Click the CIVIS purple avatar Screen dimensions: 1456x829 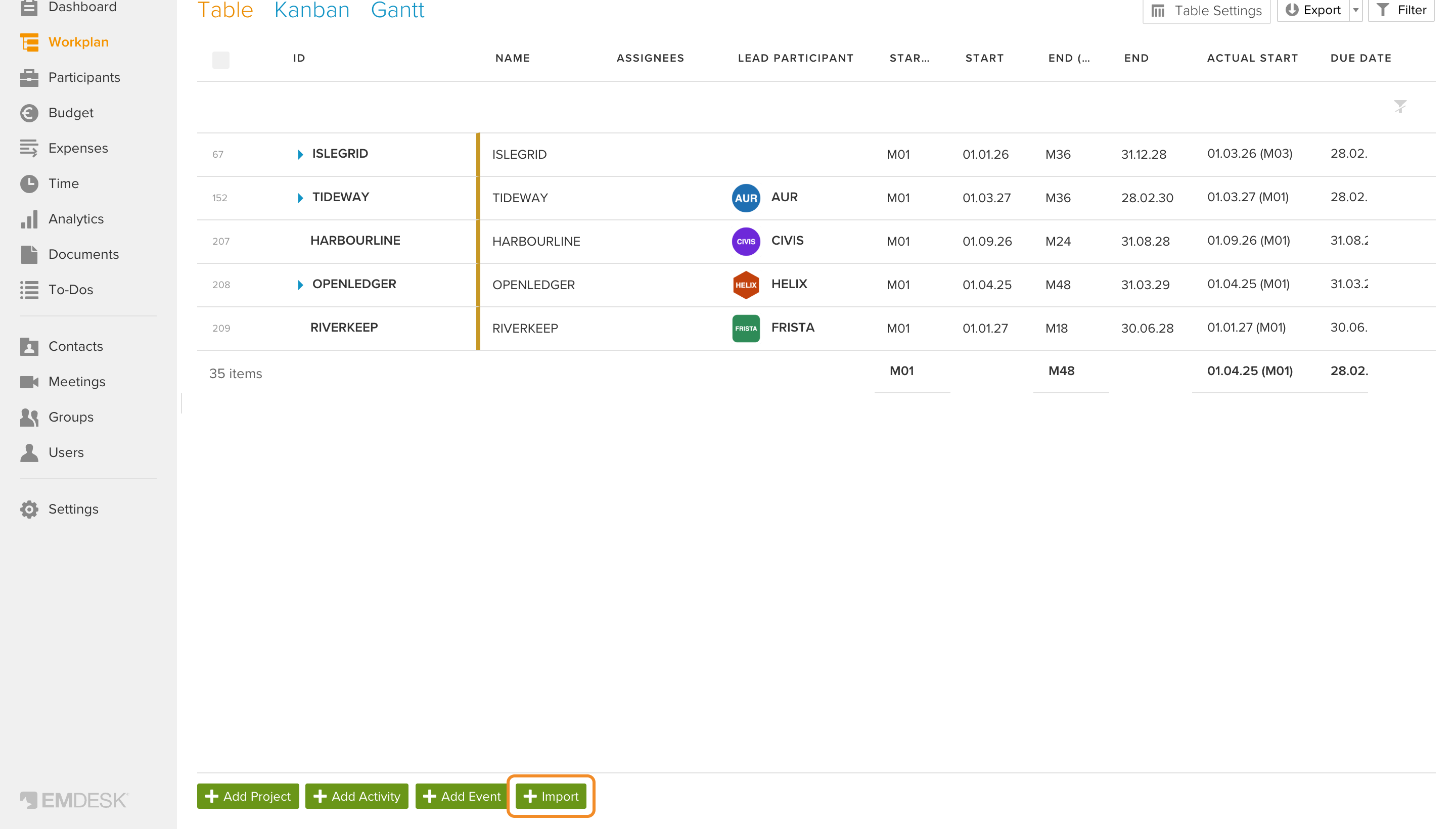[745, 242]
